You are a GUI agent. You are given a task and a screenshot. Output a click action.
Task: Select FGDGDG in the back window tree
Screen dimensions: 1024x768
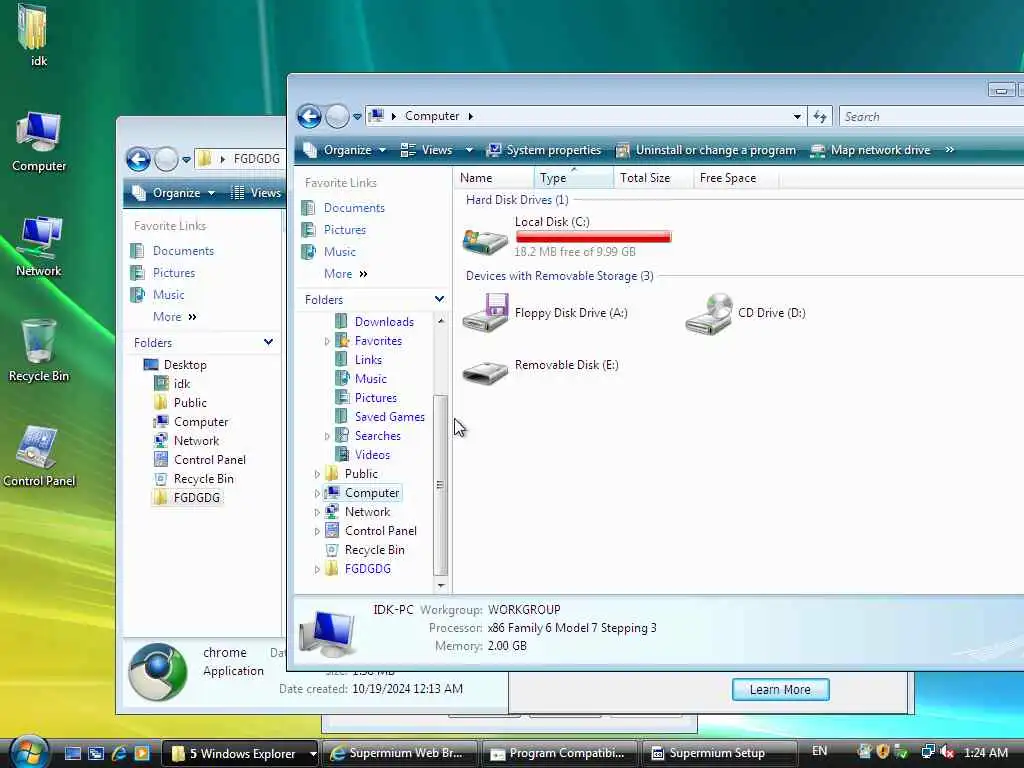click(196, 498)
